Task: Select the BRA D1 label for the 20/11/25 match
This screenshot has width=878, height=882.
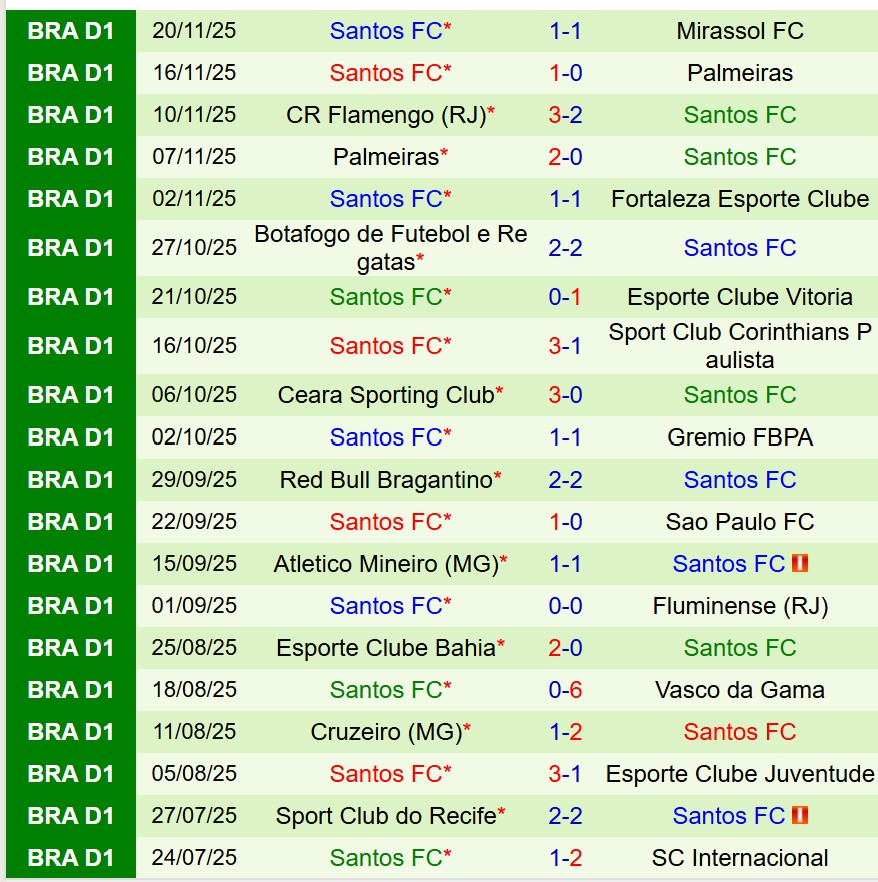Action: (71, 31)
